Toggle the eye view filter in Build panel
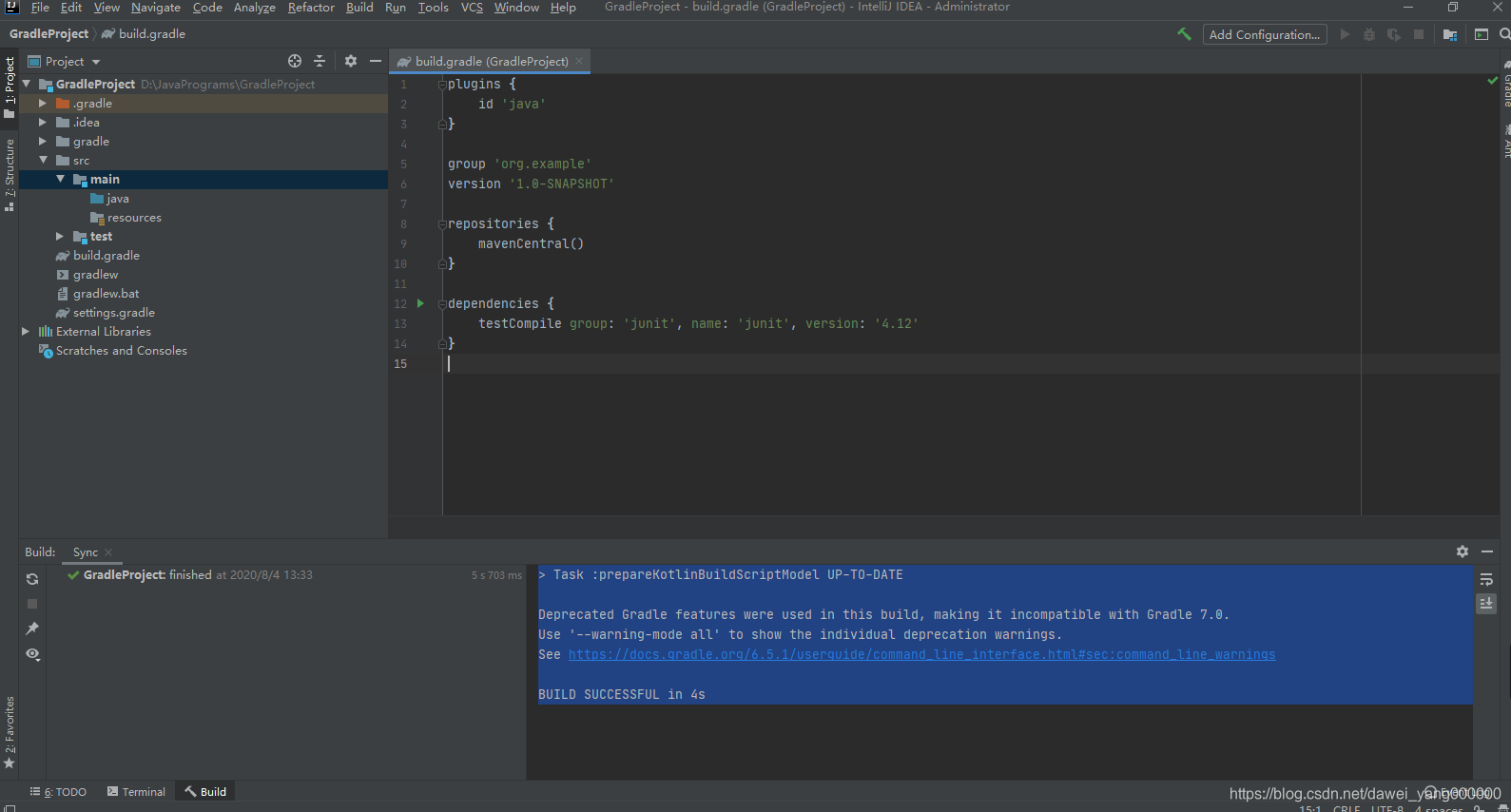 [32, 654]
